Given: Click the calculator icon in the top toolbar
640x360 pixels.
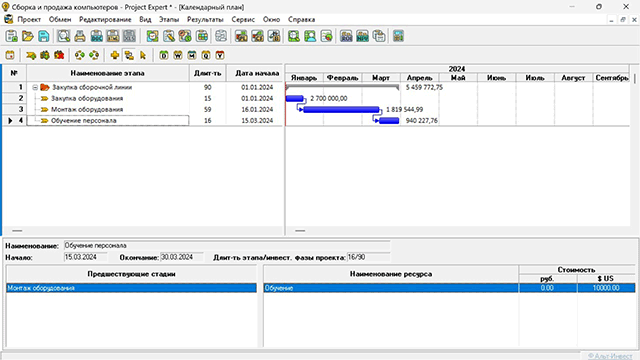Looking at the screenshot, I should pos(398,36).
